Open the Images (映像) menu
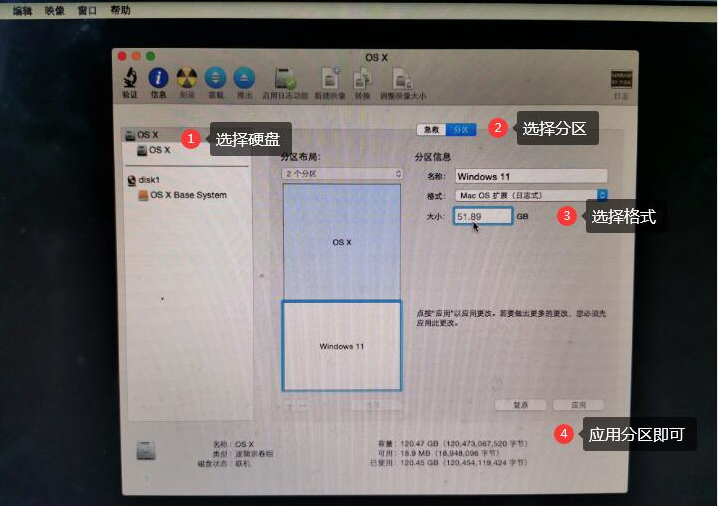718x506 pixels. tap(54, 10)
